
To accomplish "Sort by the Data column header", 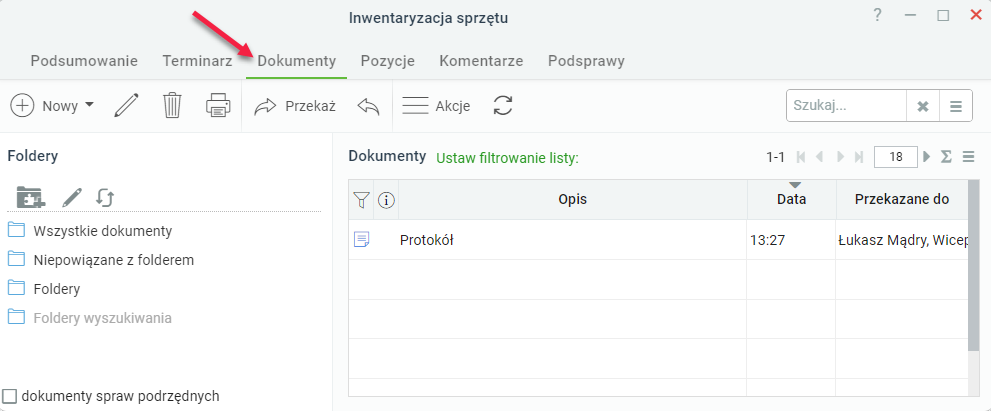I will pyautogui.click(x=792, y=200).
